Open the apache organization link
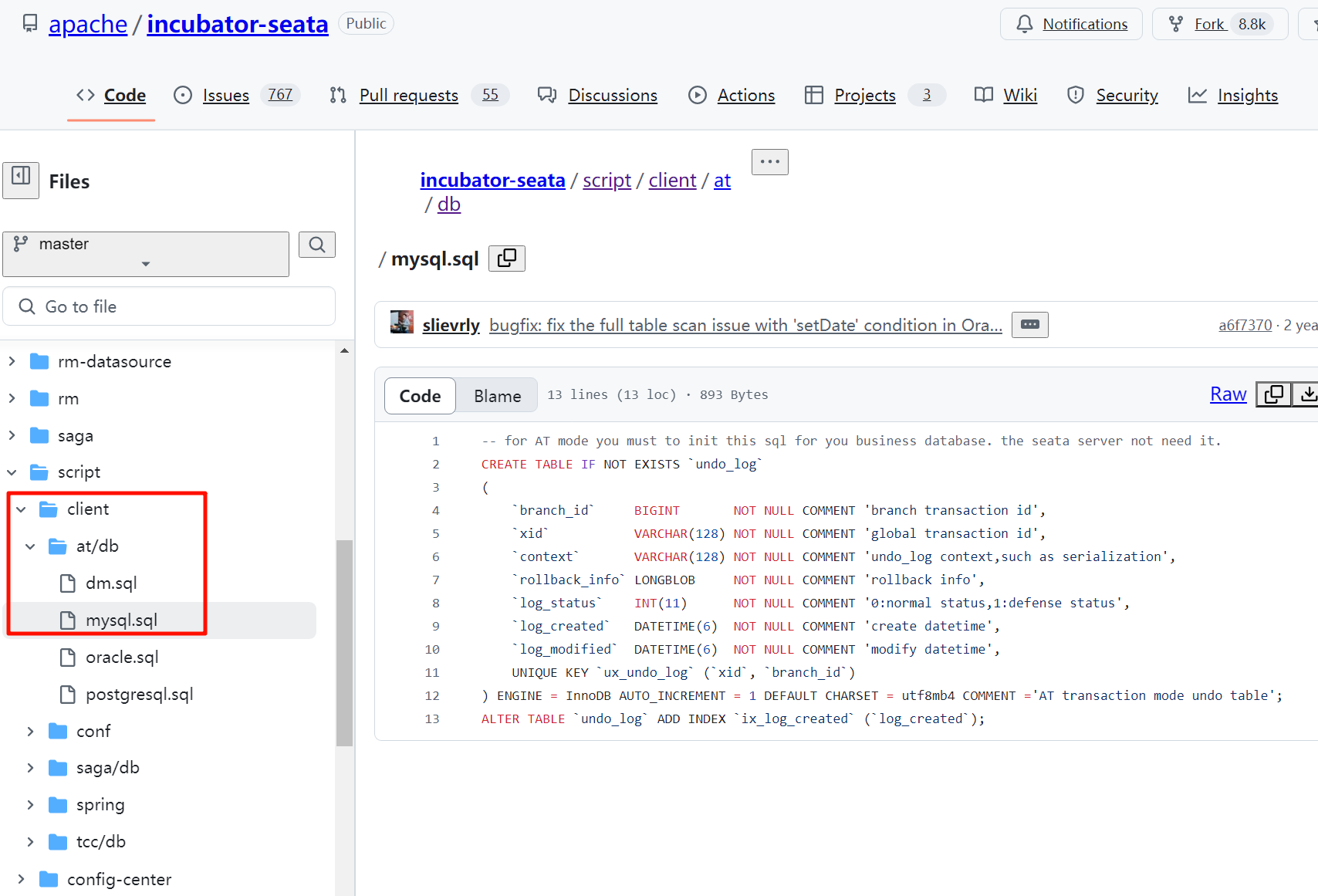The width and height of the screenshot is (1318, 896). click(x=88, y=24)
